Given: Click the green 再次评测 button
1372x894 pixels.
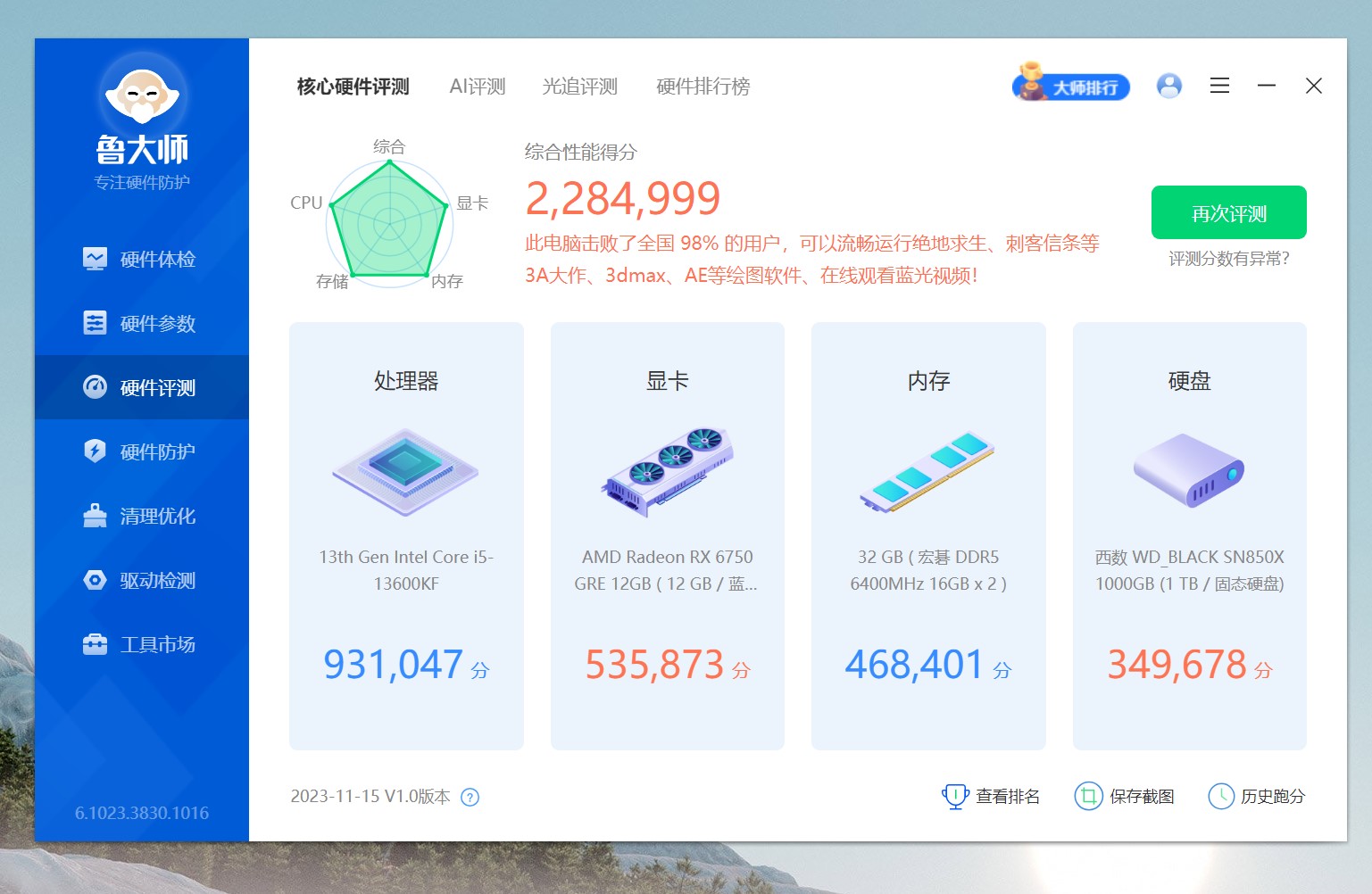Looking at the screenshot, I should (1229, 212).
